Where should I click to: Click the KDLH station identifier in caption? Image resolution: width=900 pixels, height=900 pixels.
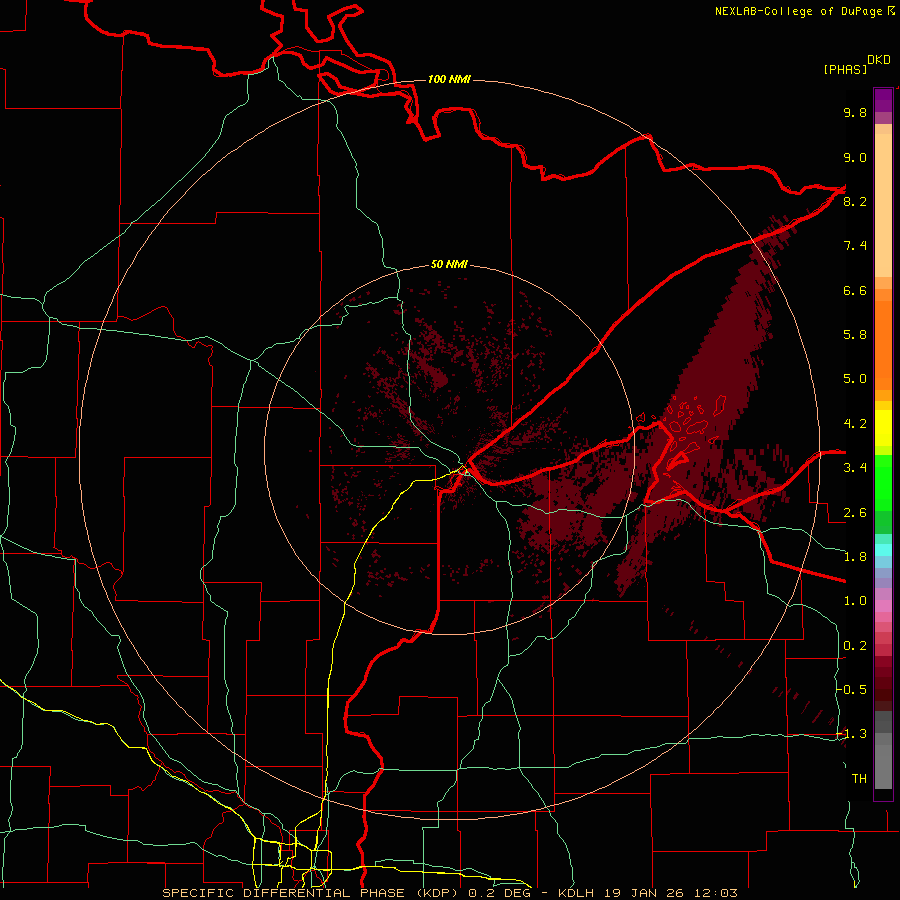pyautogui.click(x=575, y=893)
